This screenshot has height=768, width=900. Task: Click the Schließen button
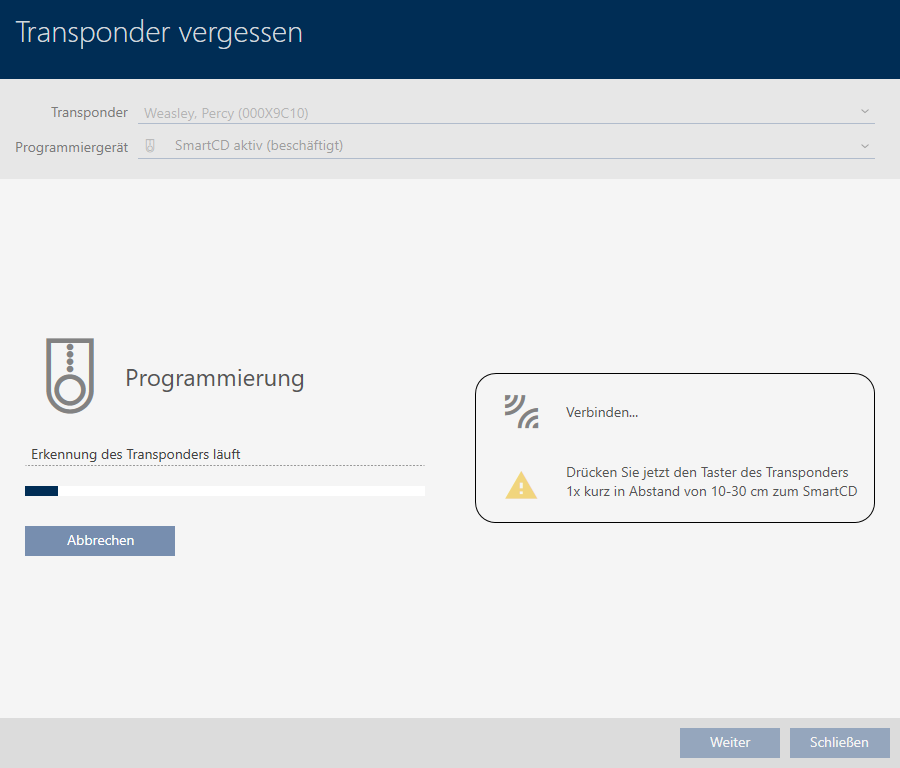[839, 742]
